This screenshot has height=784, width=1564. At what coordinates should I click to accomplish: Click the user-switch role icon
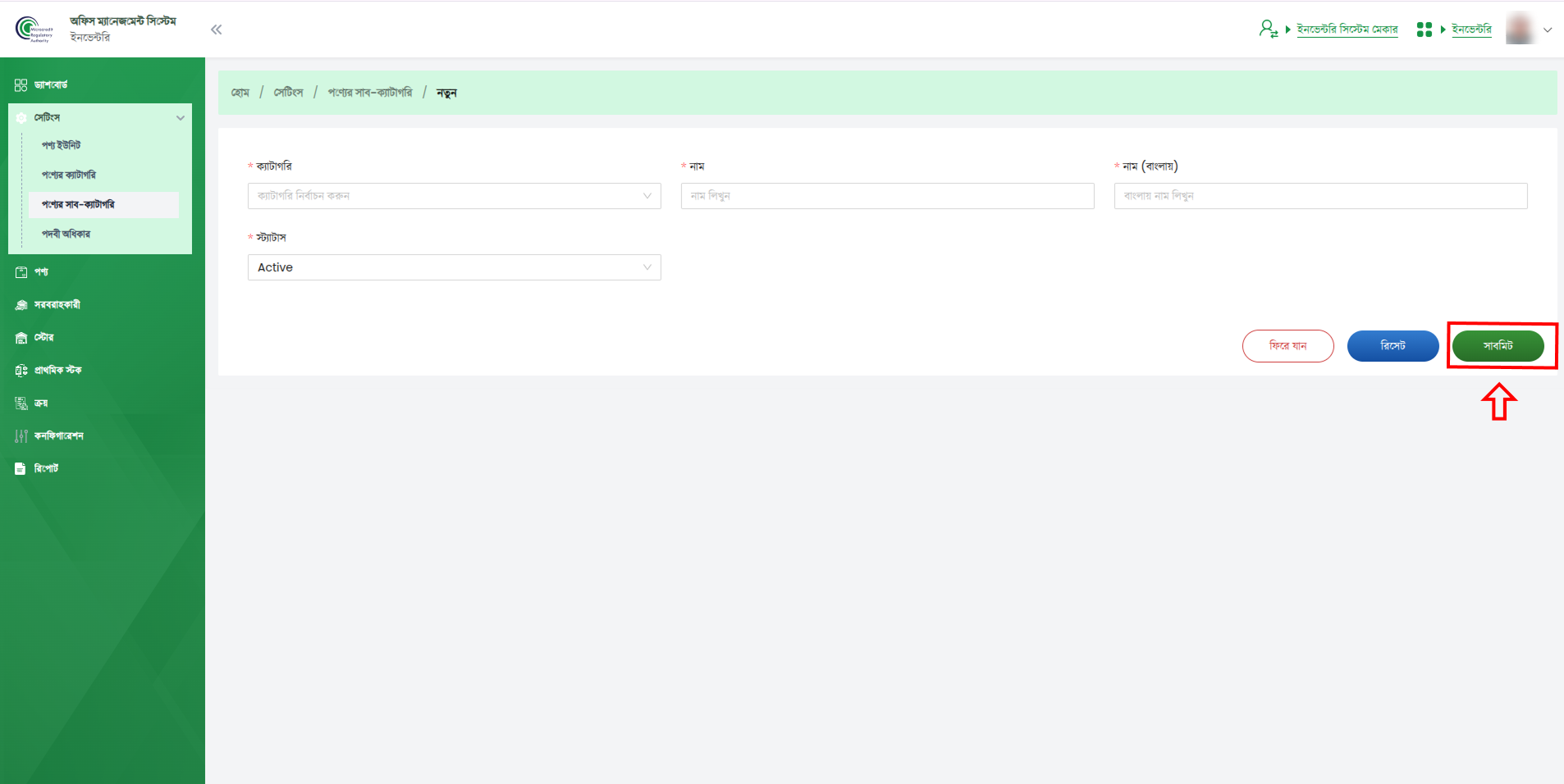pos(1268,30)
